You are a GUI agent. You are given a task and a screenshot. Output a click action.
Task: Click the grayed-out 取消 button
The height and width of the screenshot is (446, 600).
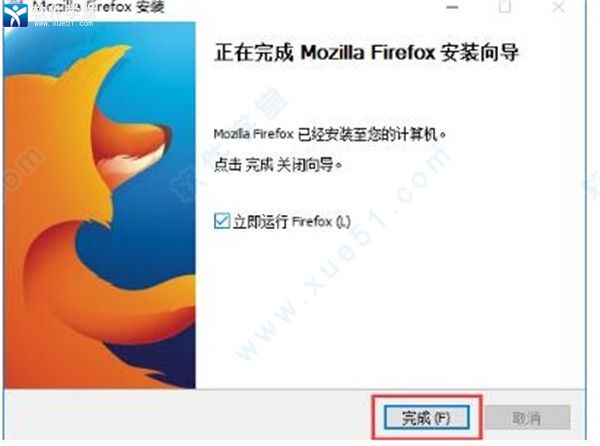[528, 418]
